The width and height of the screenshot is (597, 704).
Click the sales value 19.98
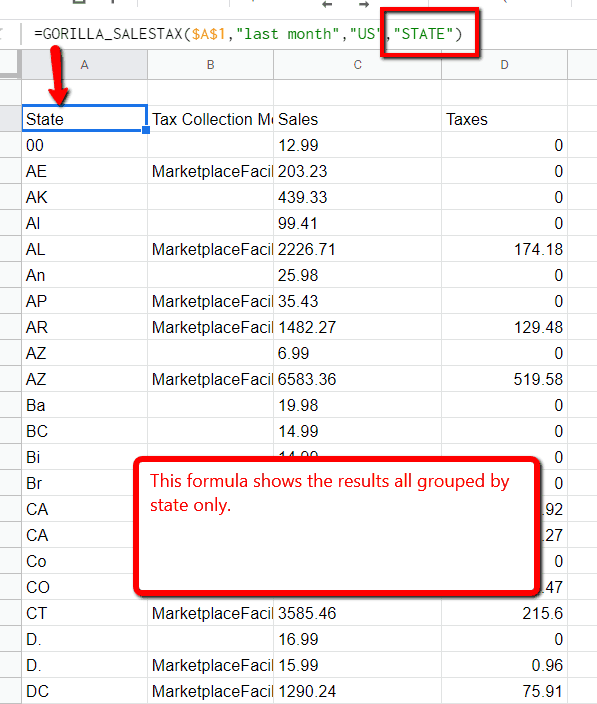(357, 405)
